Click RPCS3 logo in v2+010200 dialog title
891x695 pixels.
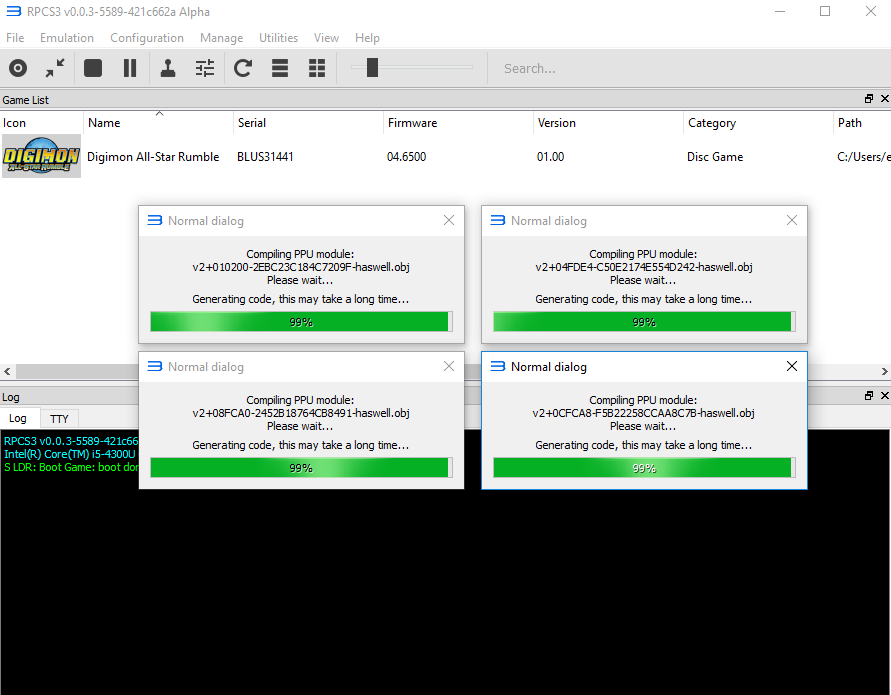[155, 220]
